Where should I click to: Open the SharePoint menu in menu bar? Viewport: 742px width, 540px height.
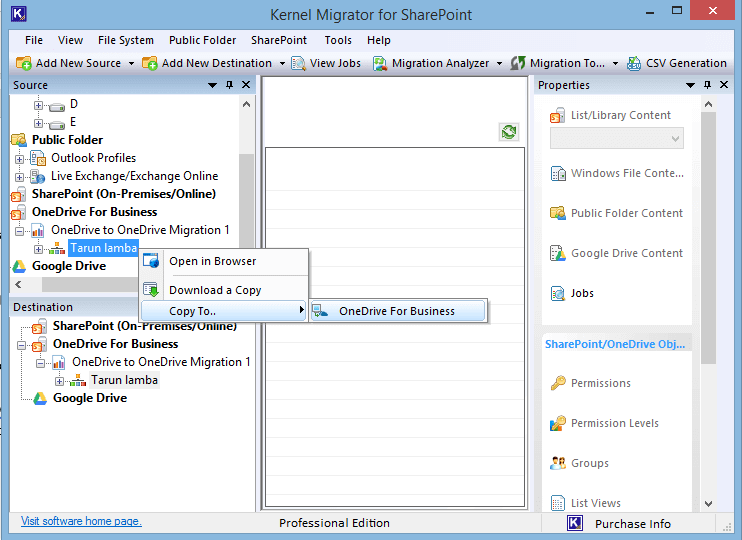tap(279, 40)
